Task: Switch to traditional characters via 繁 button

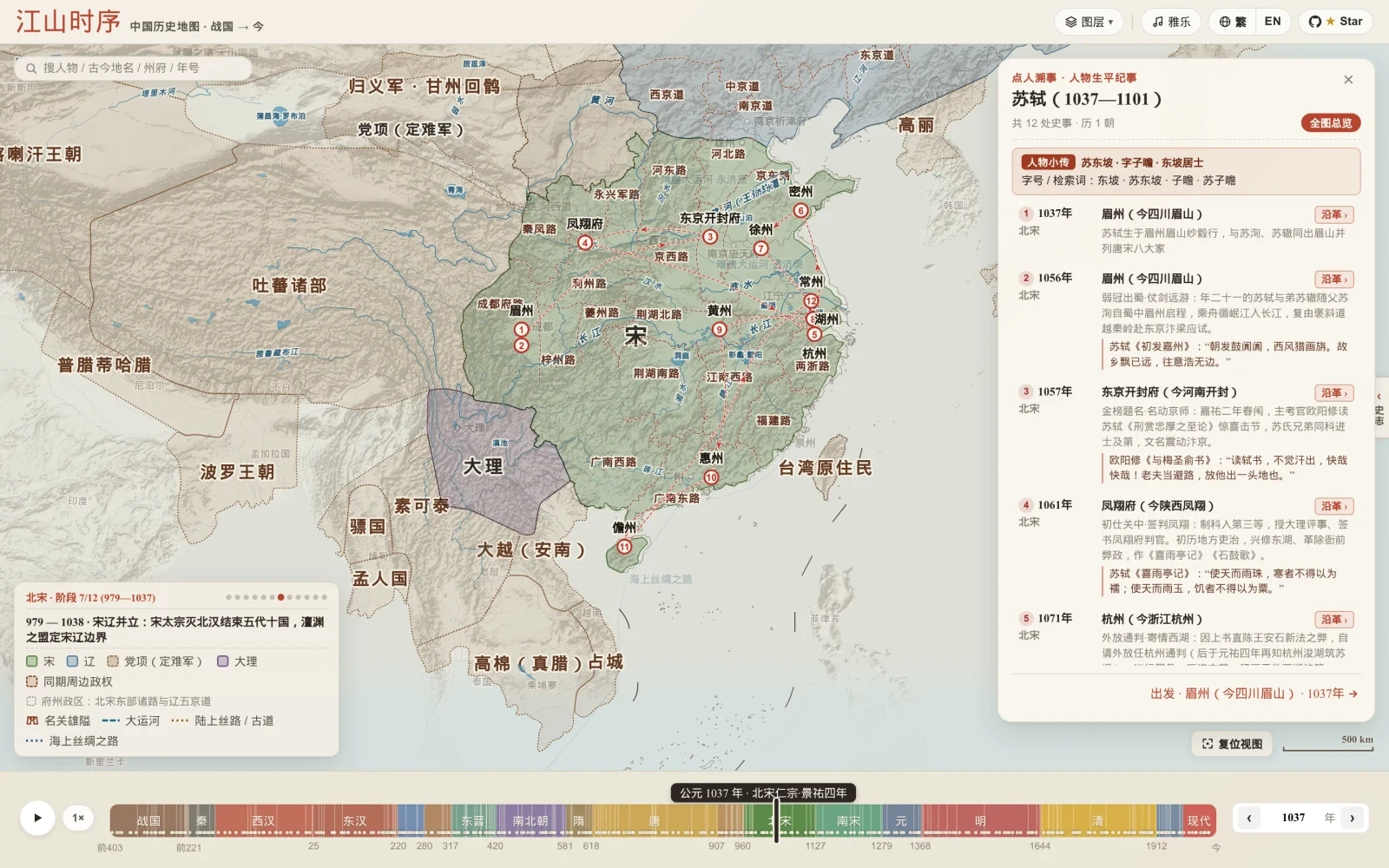Action: [x=1232, y=22]
